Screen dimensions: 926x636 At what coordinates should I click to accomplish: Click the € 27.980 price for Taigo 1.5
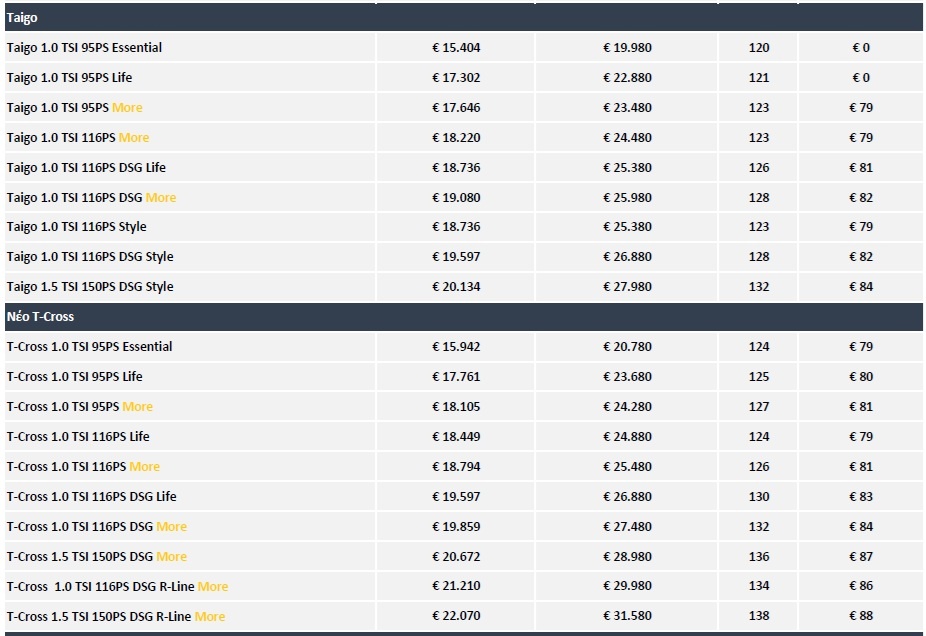pyautogui.click(x=627, y=287)
